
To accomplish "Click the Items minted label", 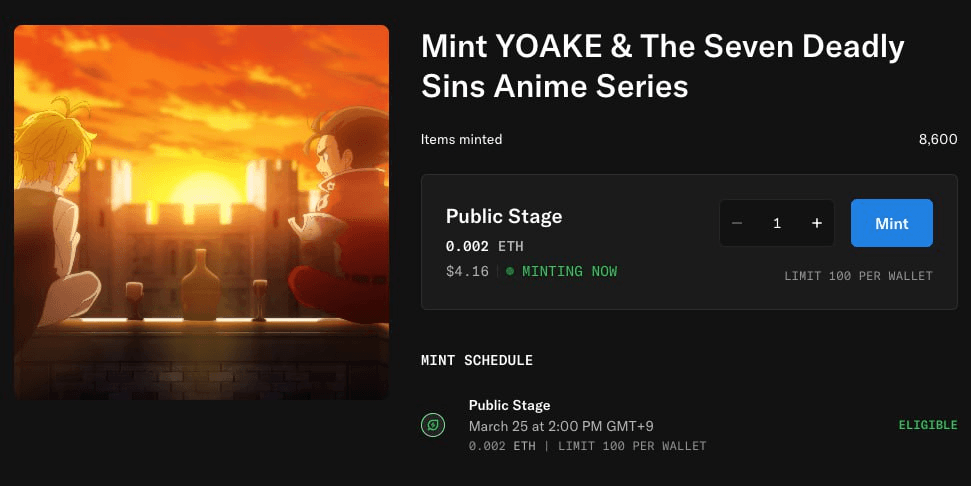I will coord(461,139).
